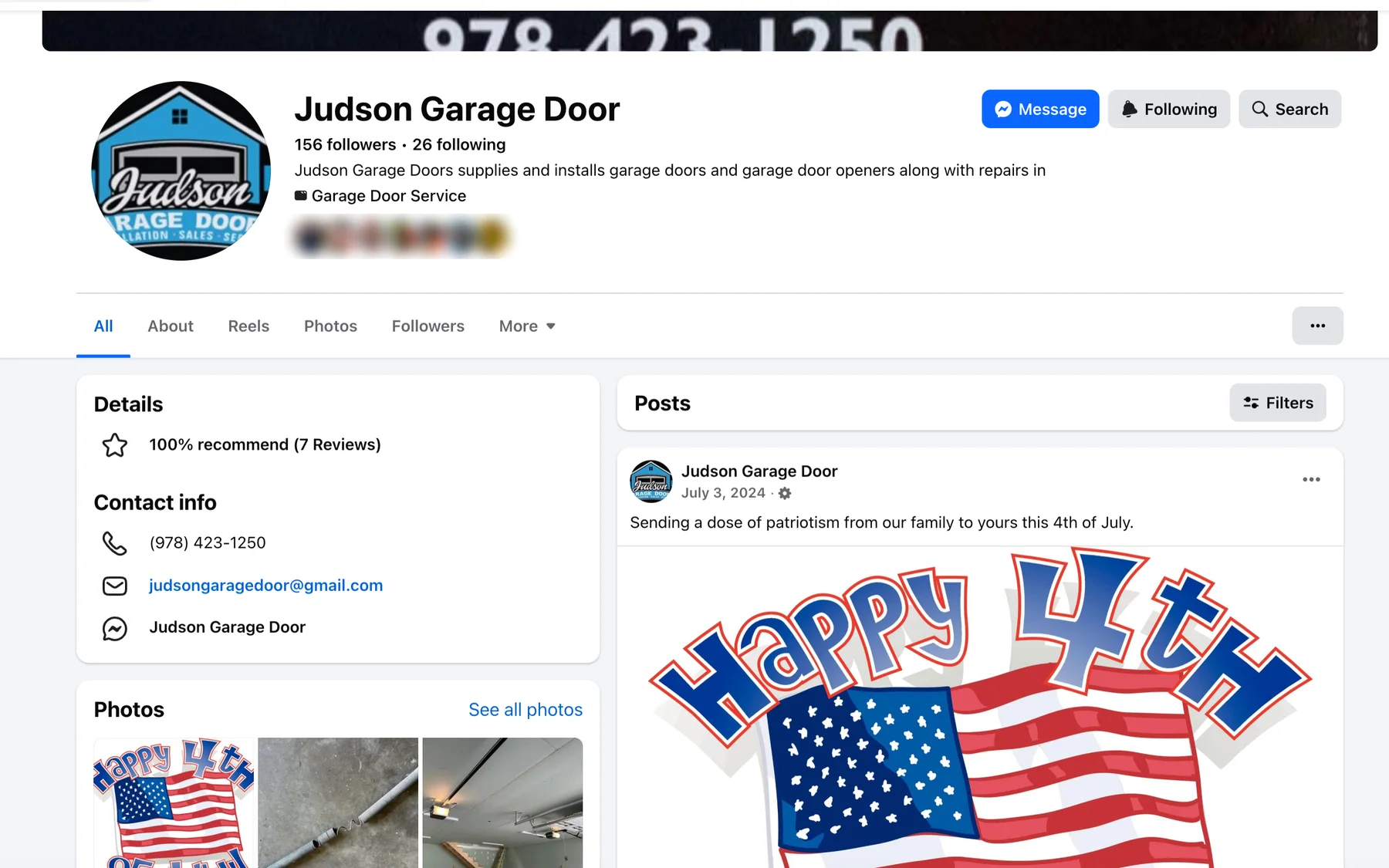Switch to the About tab
Viewport: 1389px width, 868px height.
tap(171, 326)
